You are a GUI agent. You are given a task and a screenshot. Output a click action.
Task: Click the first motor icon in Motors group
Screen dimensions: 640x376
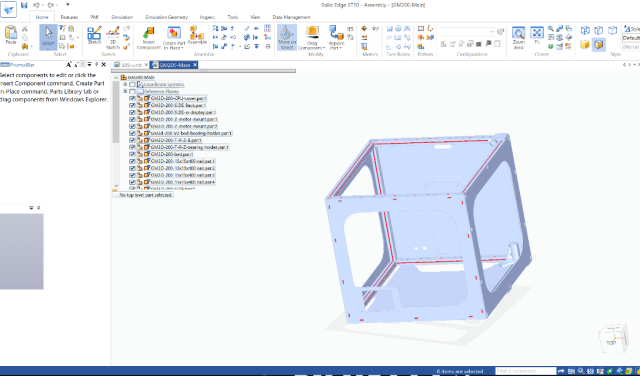(364, 29)
